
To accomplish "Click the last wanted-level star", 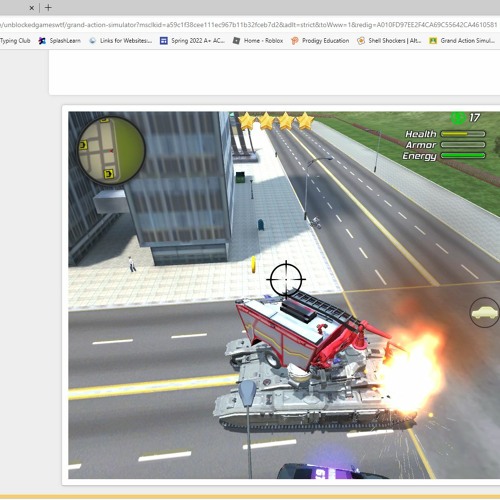I will click(305, 121).
